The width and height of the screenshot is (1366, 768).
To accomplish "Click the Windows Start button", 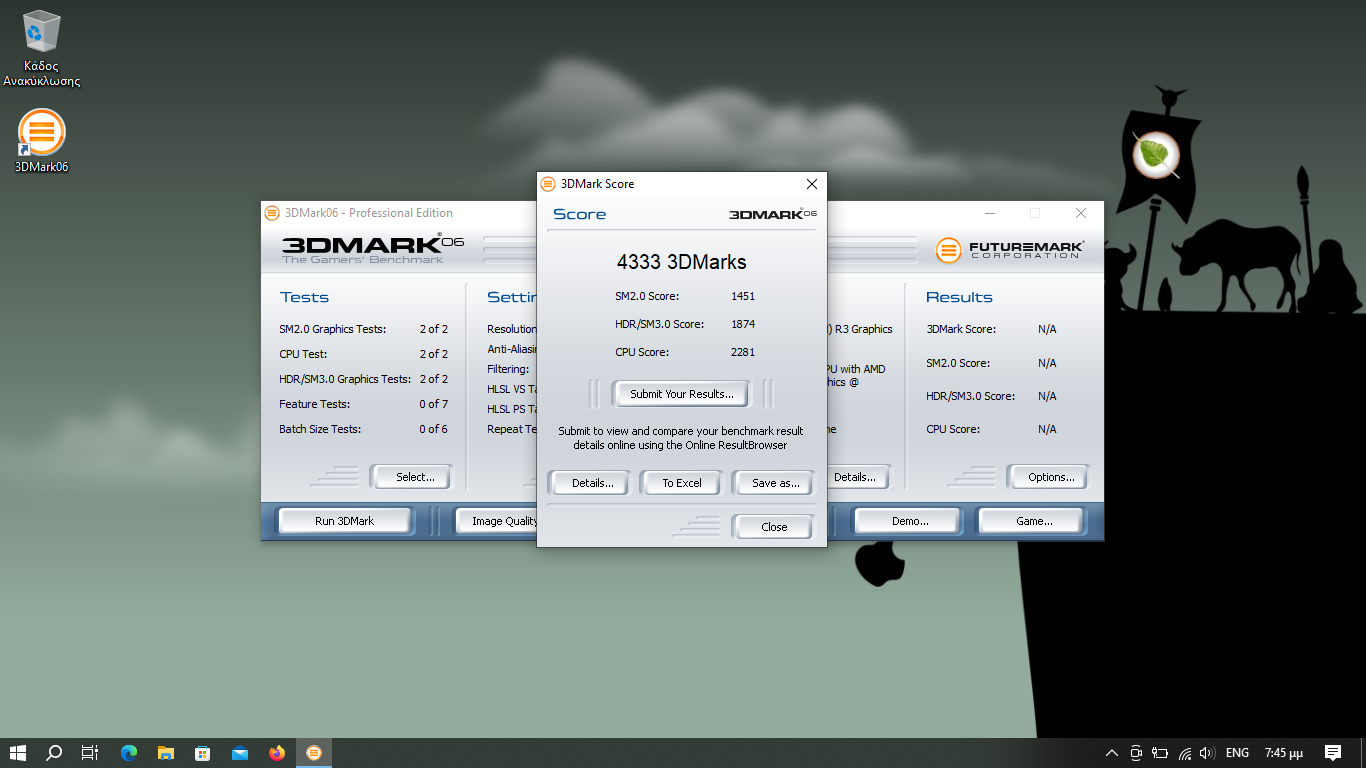I will (x=17, y=753).
